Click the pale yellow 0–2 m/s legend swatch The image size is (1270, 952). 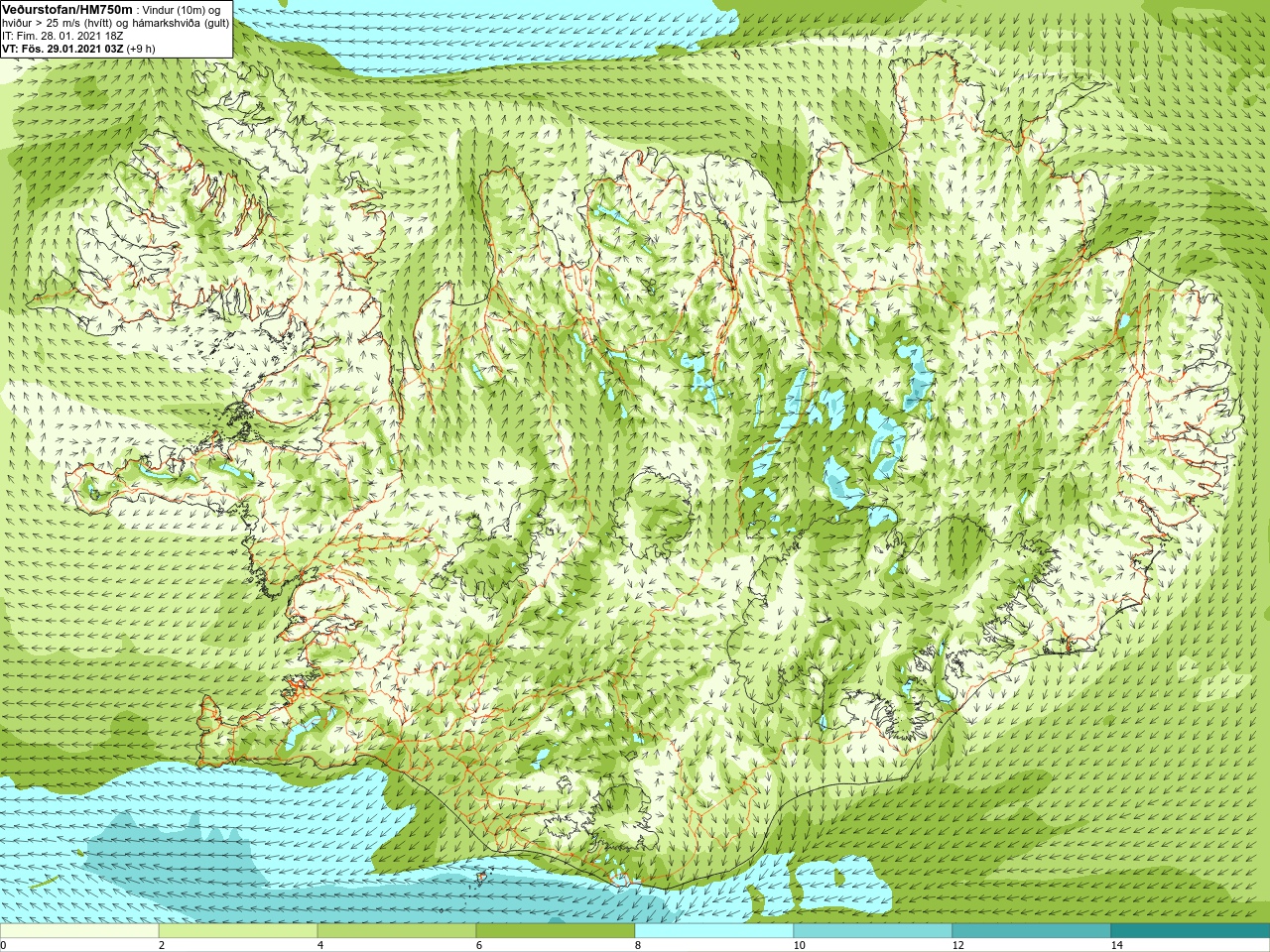79,931
